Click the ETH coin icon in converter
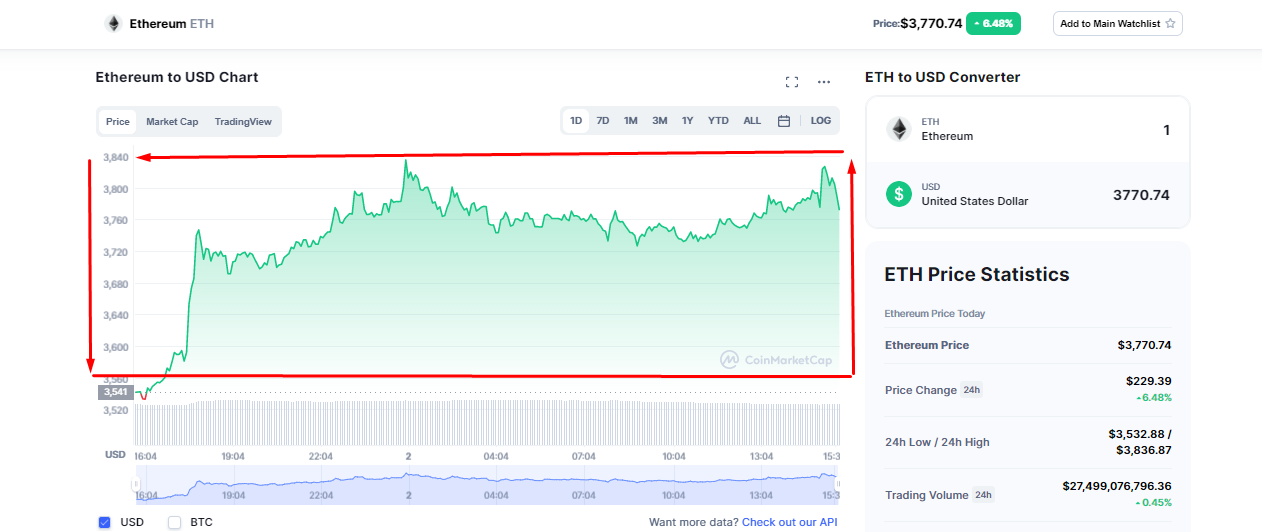1262x532 pixels. click(898, 129)
